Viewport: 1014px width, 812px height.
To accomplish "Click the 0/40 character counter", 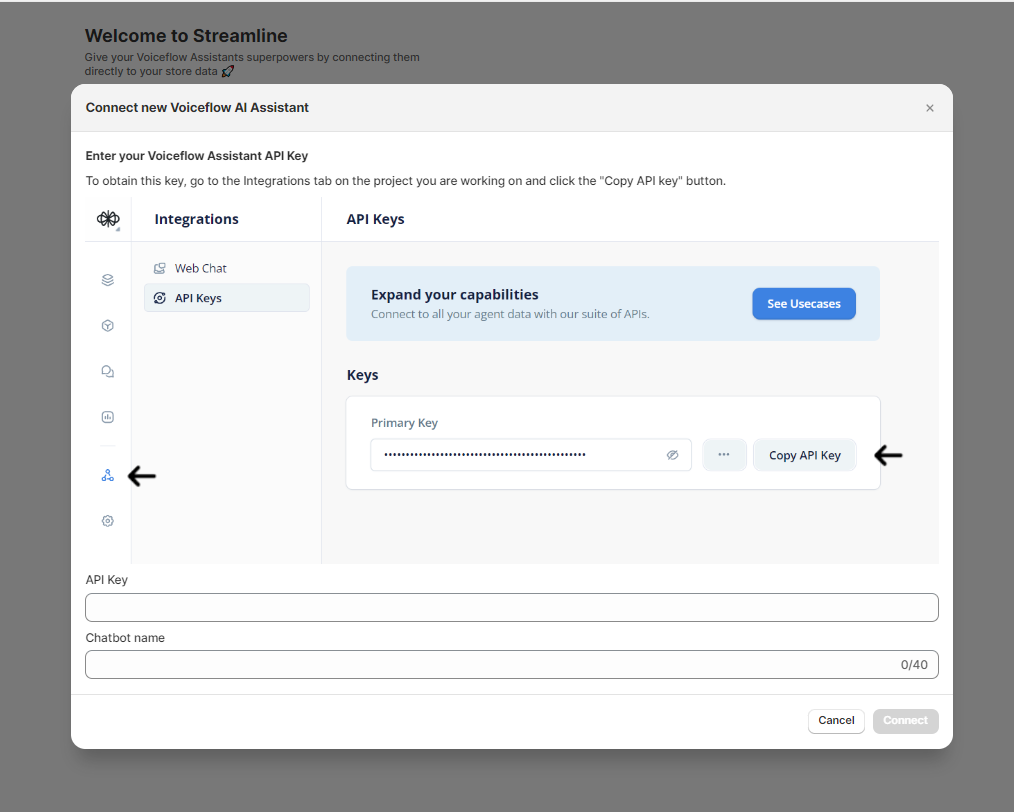I will (x=914, y=665).
